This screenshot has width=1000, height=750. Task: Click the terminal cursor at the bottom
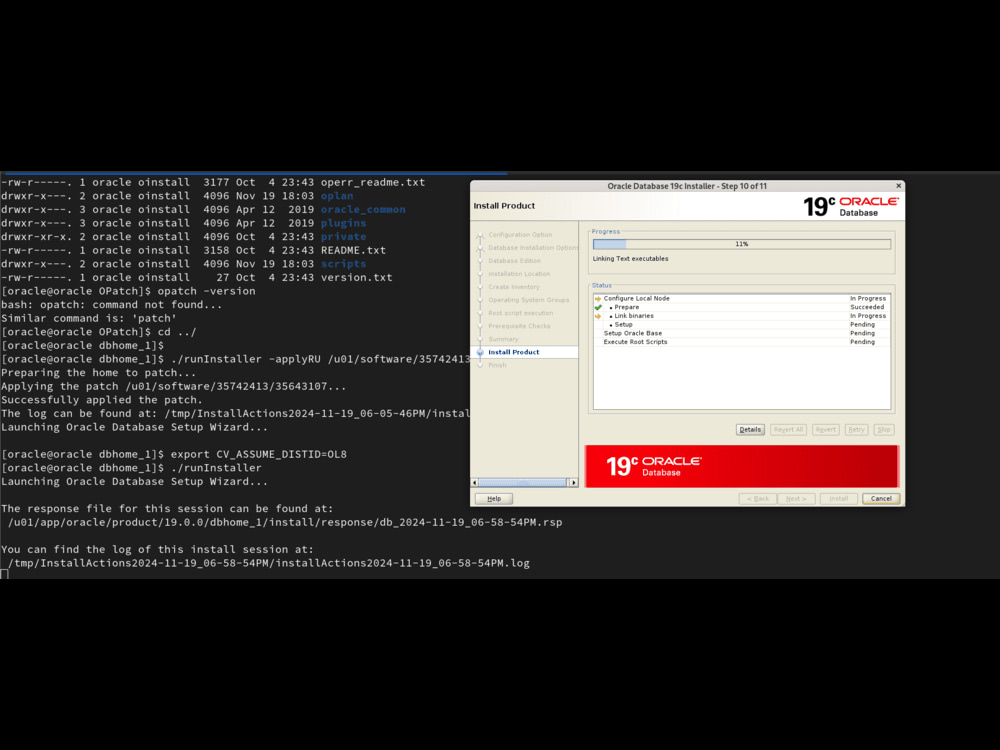pos(4,575)
